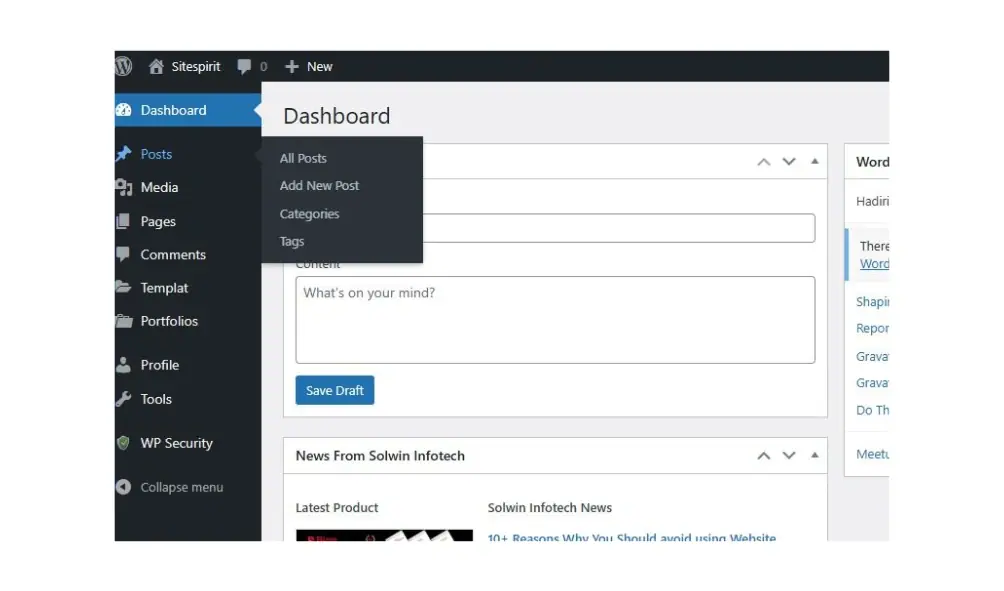The width and height of the screenshot is (1004, 591).
Task: Click the Profile user icon
Action: 124,365
